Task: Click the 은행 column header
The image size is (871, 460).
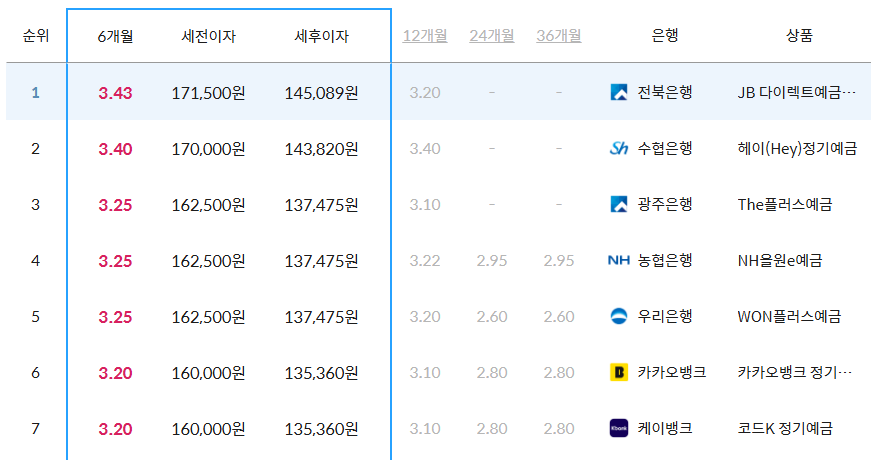Action: 664,36
